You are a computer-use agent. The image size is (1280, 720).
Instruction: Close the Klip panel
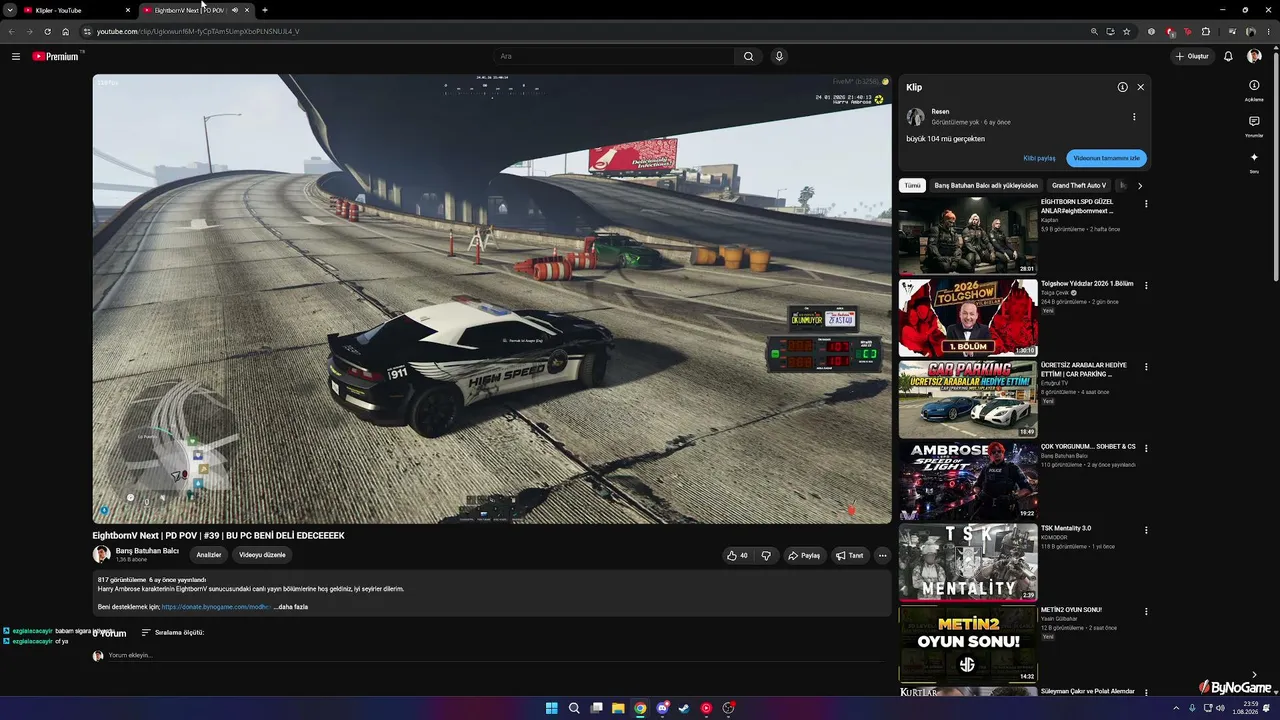(1140, 87)
